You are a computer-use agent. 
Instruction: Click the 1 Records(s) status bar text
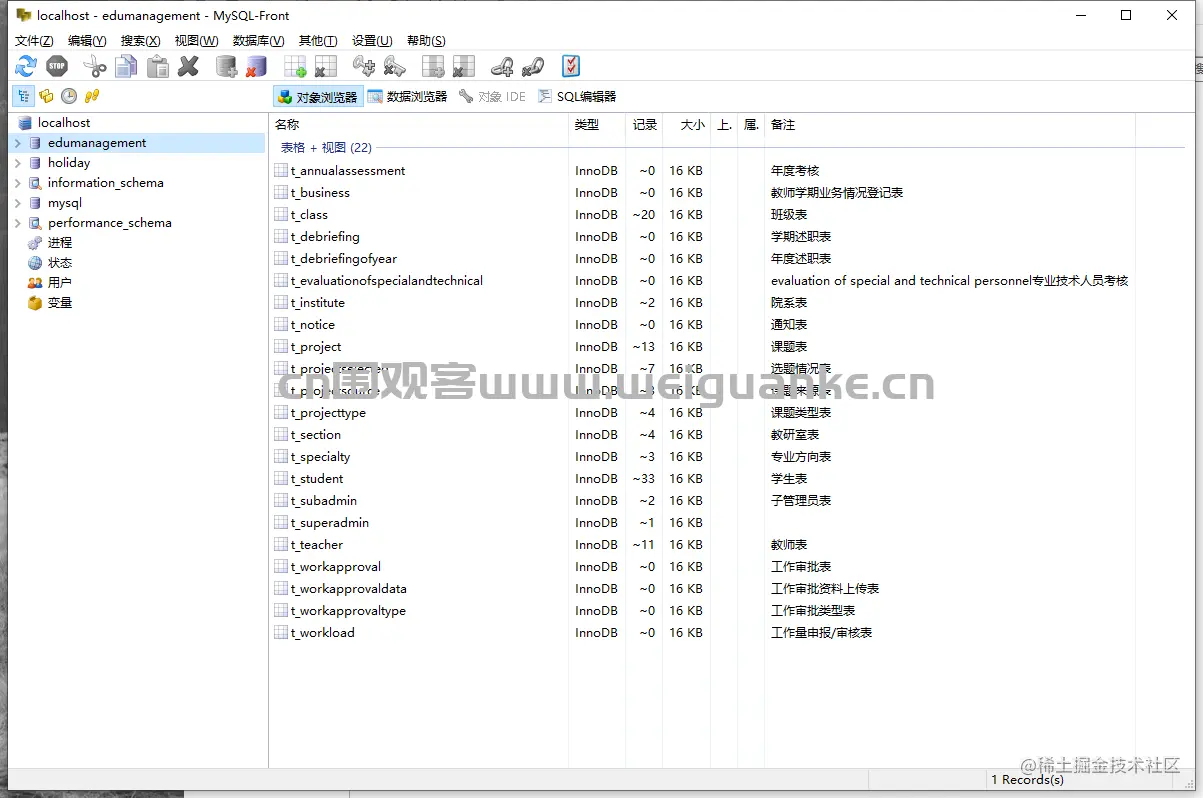1027,780
